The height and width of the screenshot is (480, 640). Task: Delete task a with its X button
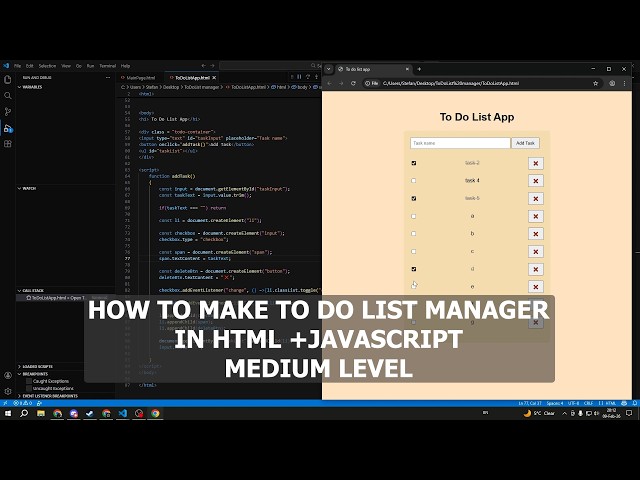(536, 216)
